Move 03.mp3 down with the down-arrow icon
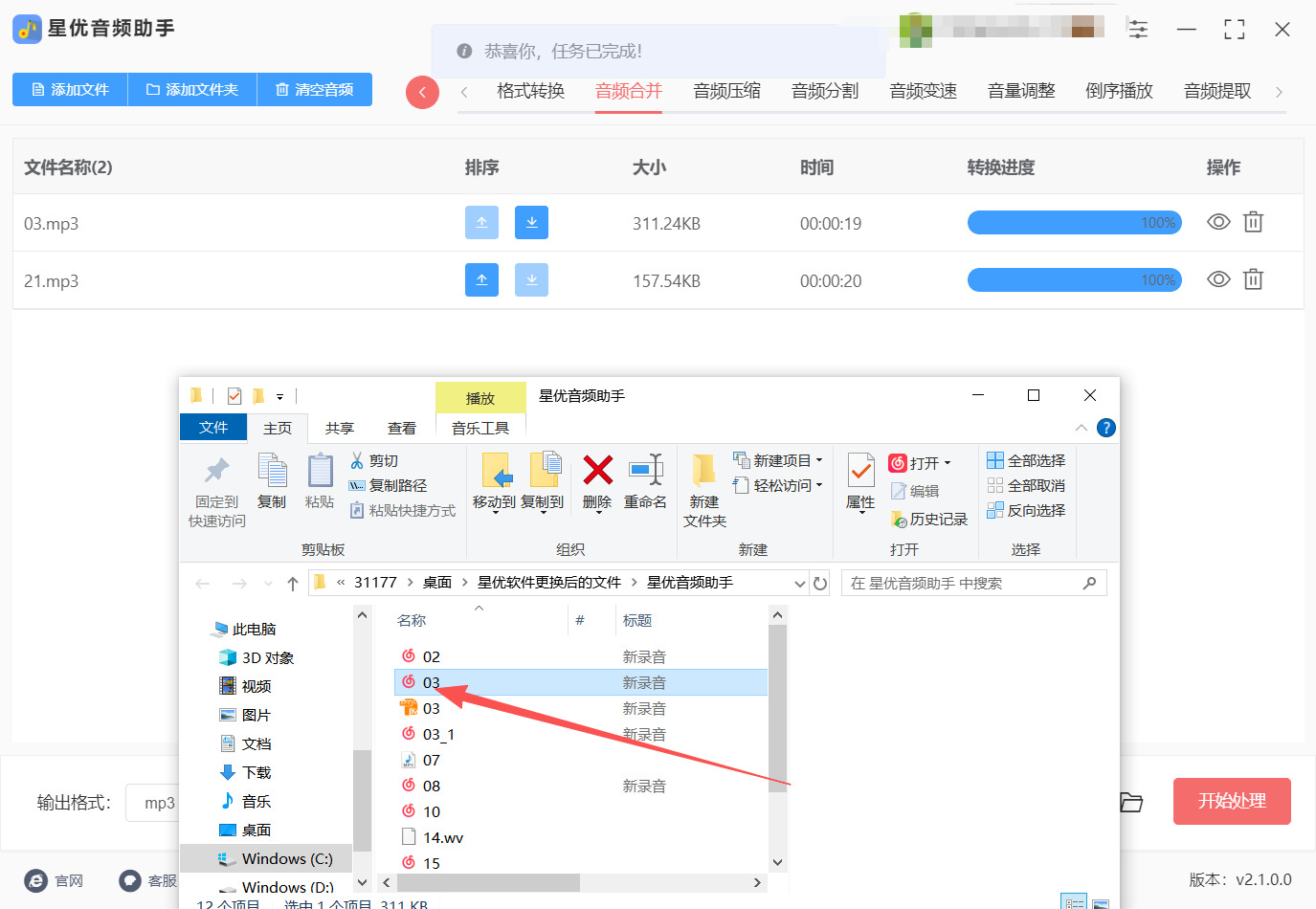The width and height of the screenshot is (1316, 909). point(531,222)
